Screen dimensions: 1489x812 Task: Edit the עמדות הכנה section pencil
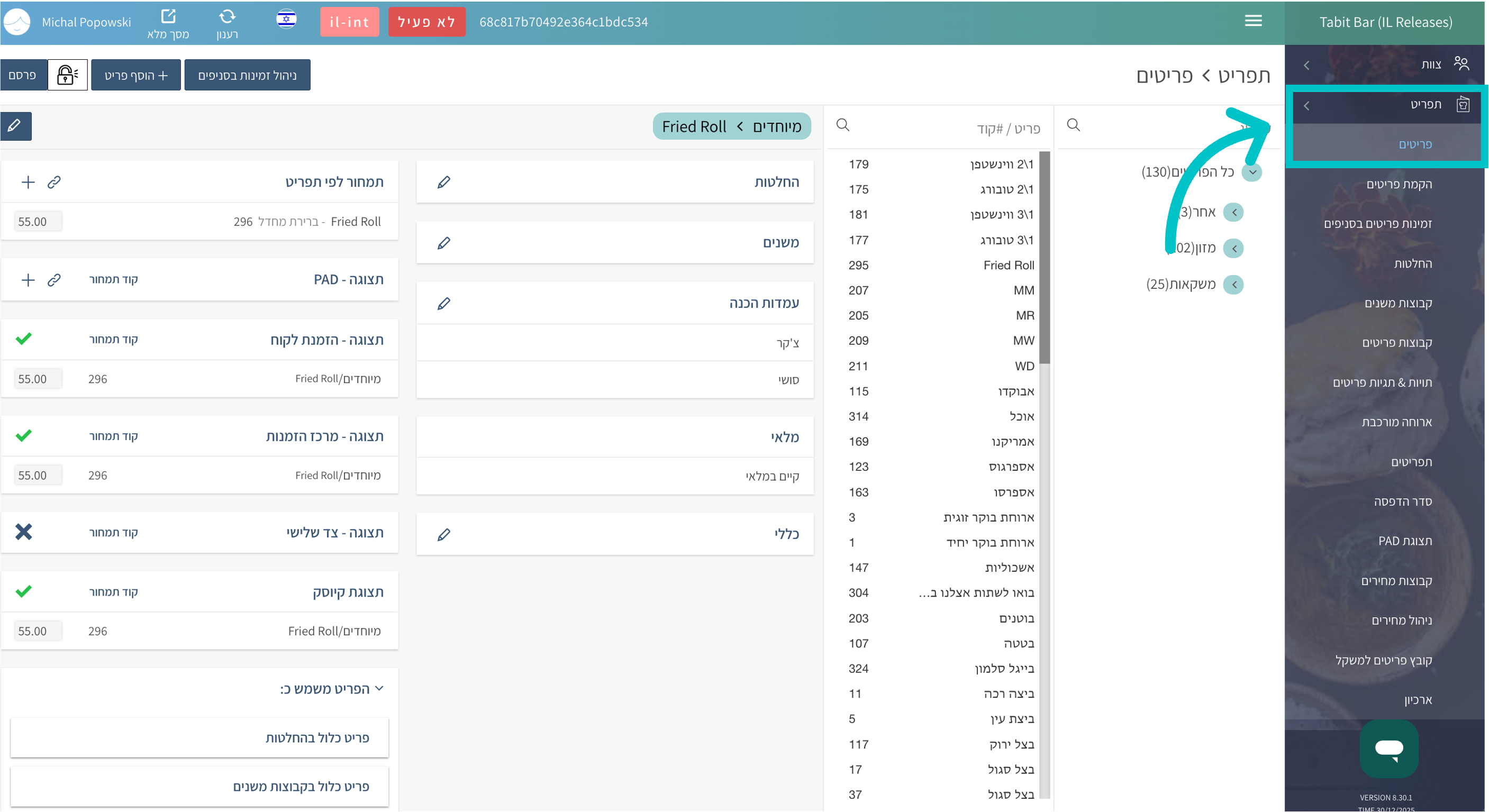443,304
